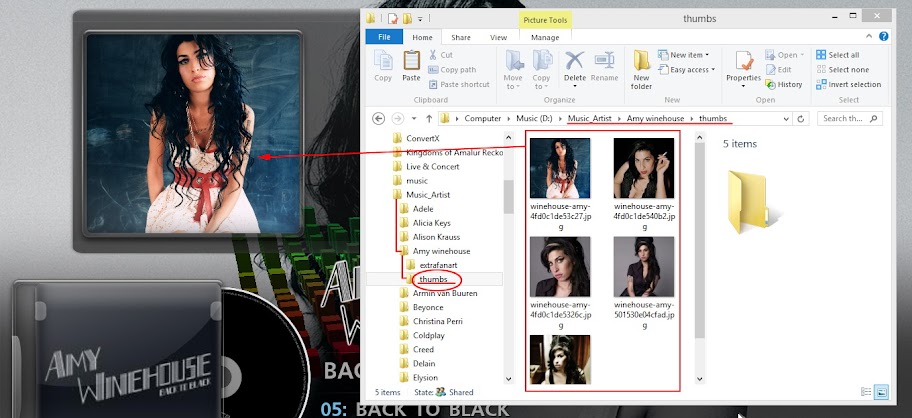This screenshot has width=912, height=418.
Task: Click the navigation tree scroll up arrow
Action: [x=508, y=138]
